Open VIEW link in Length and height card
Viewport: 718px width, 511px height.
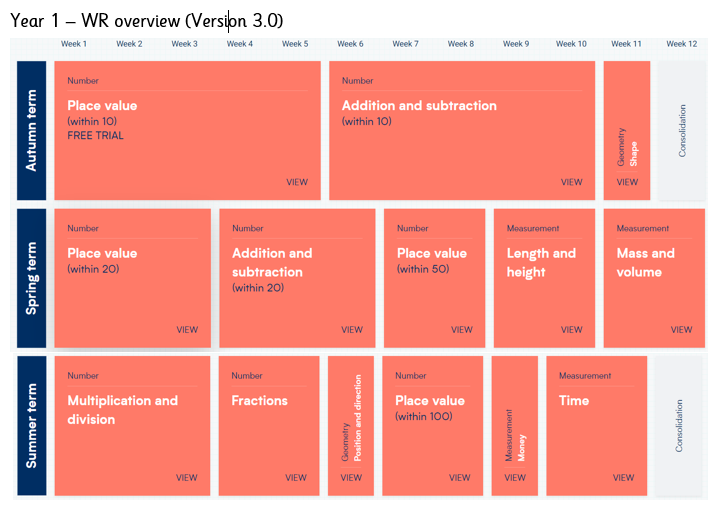tap(571, 330)
